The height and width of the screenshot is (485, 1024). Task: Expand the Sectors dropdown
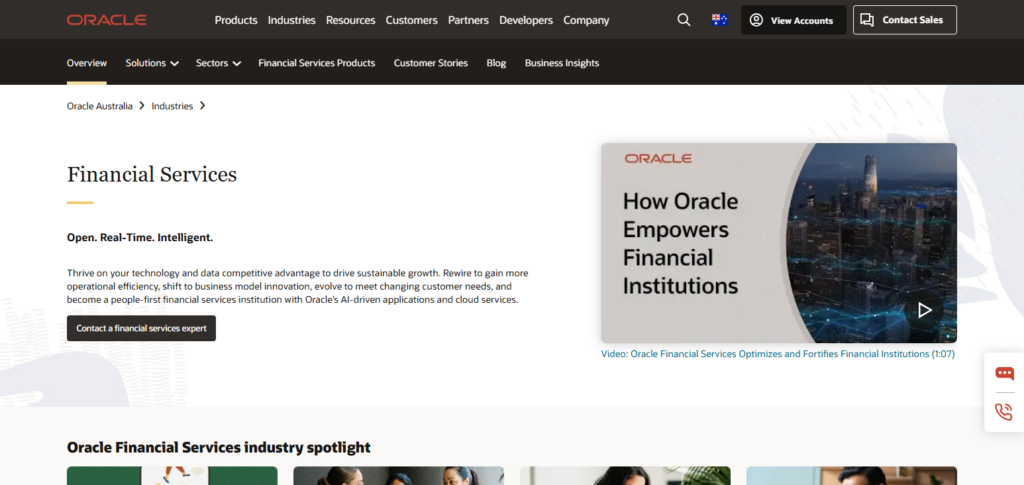(218, 63)
